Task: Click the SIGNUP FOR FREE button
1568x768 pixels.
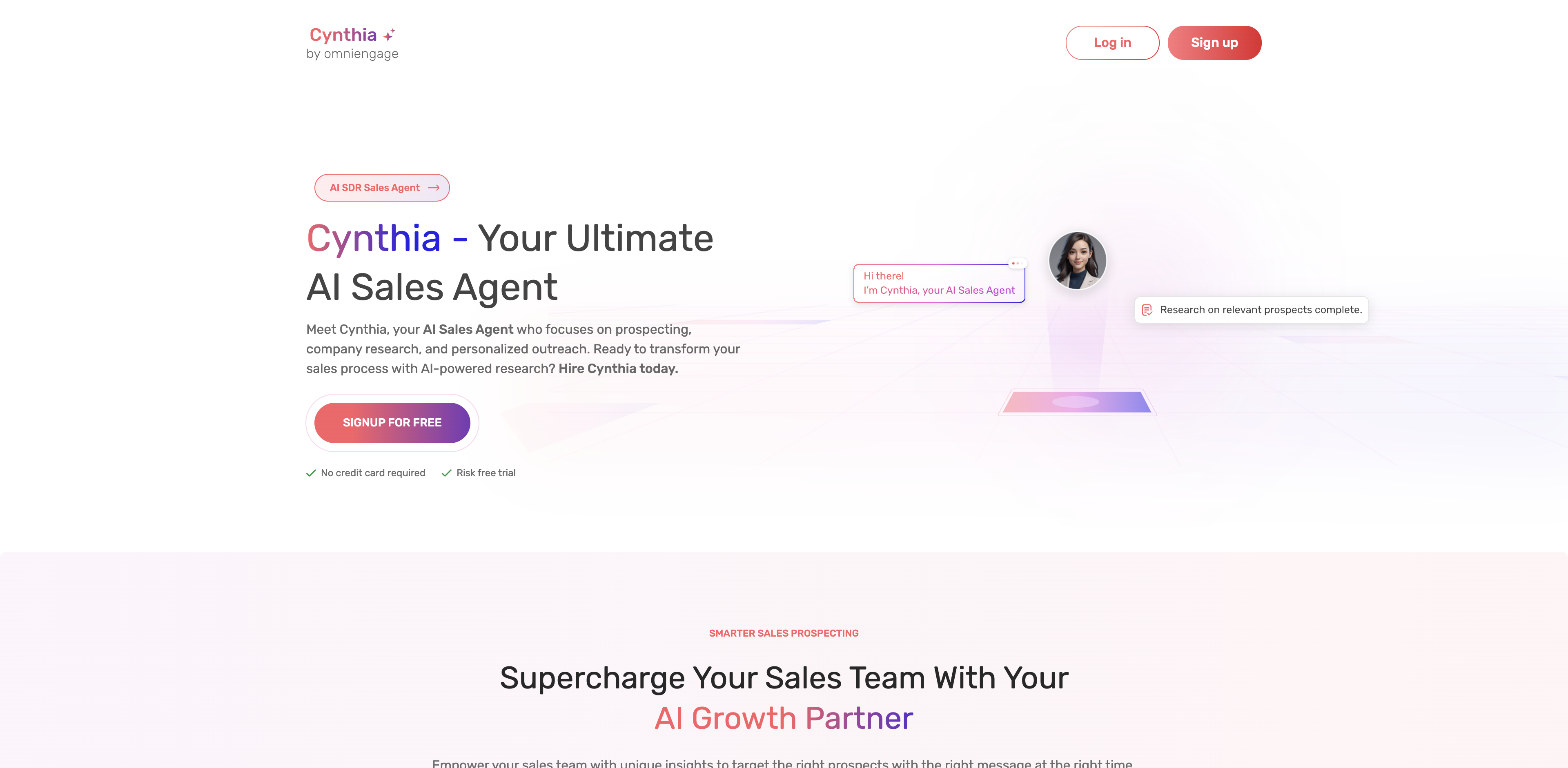Action: click(x=391, y=422)
